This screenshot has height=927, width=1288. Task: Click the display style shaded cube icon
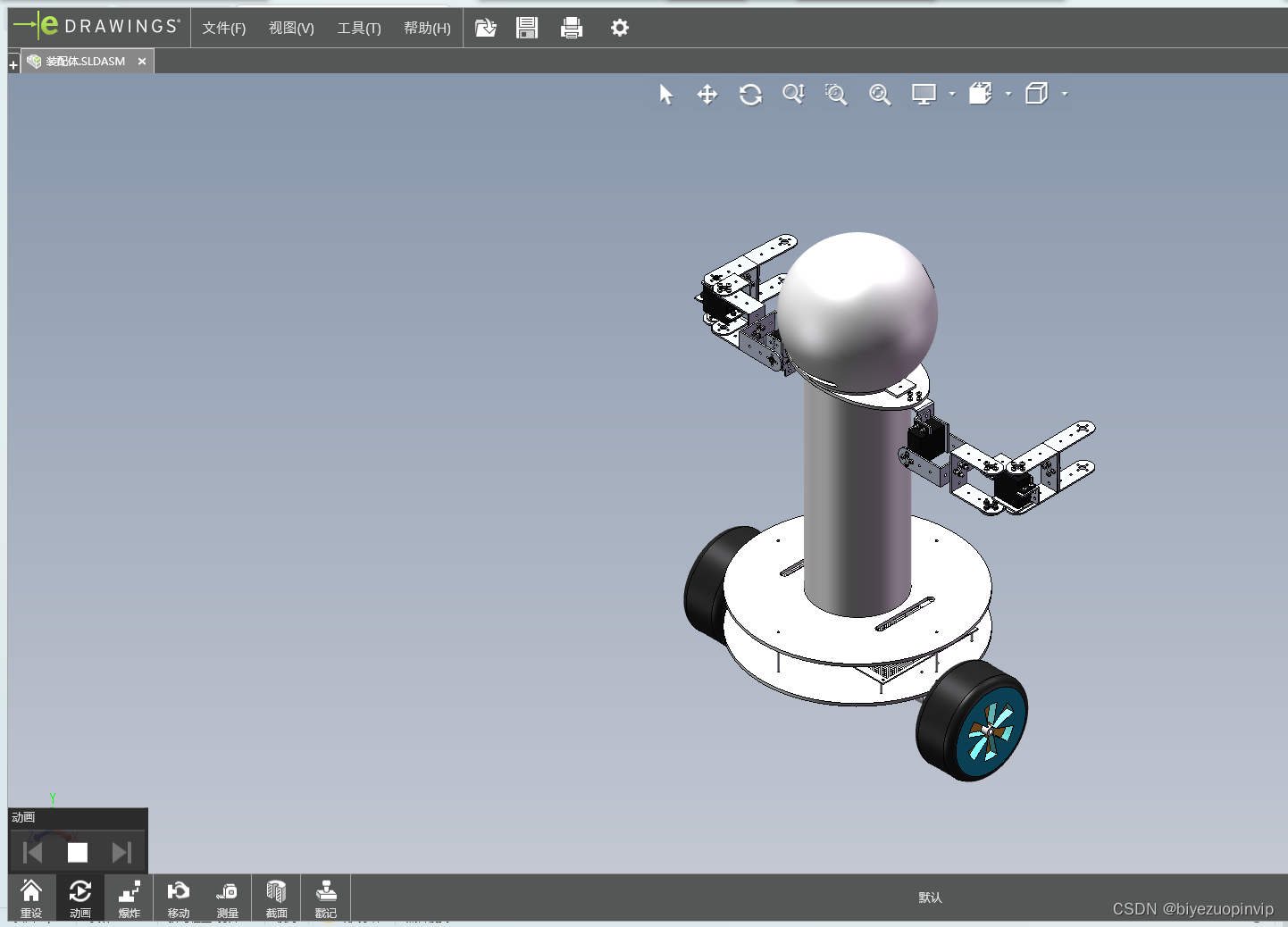click(981, 94)
